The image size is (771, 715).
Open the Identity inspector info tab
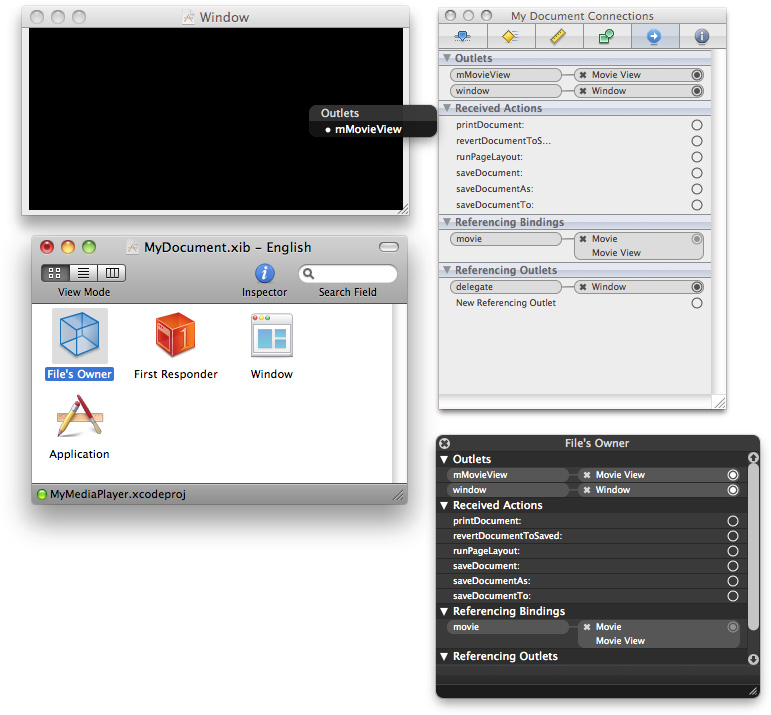pos(701,37)
